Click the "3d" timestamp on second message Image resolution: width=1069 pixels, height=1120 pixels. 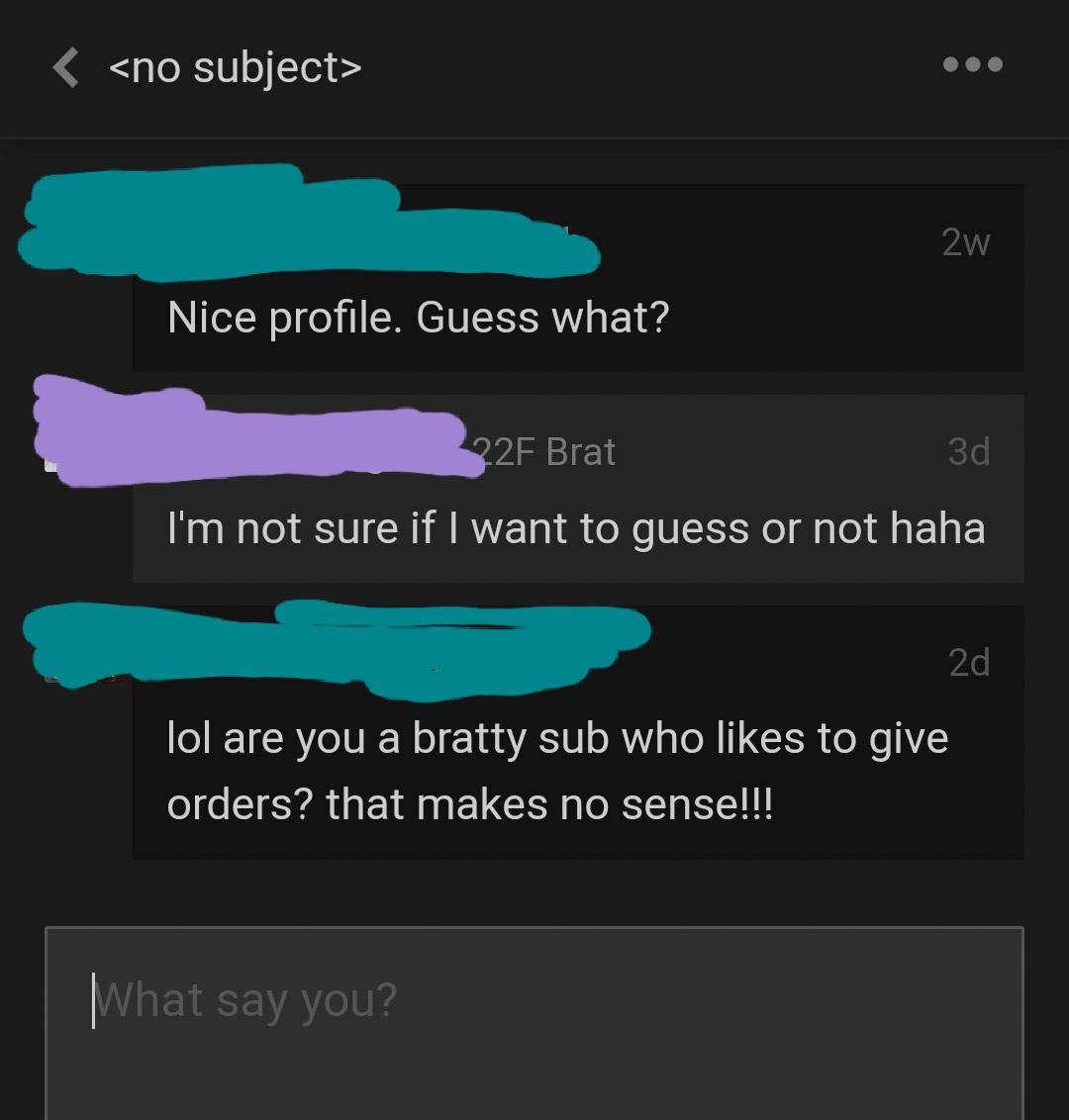point(968,452)
